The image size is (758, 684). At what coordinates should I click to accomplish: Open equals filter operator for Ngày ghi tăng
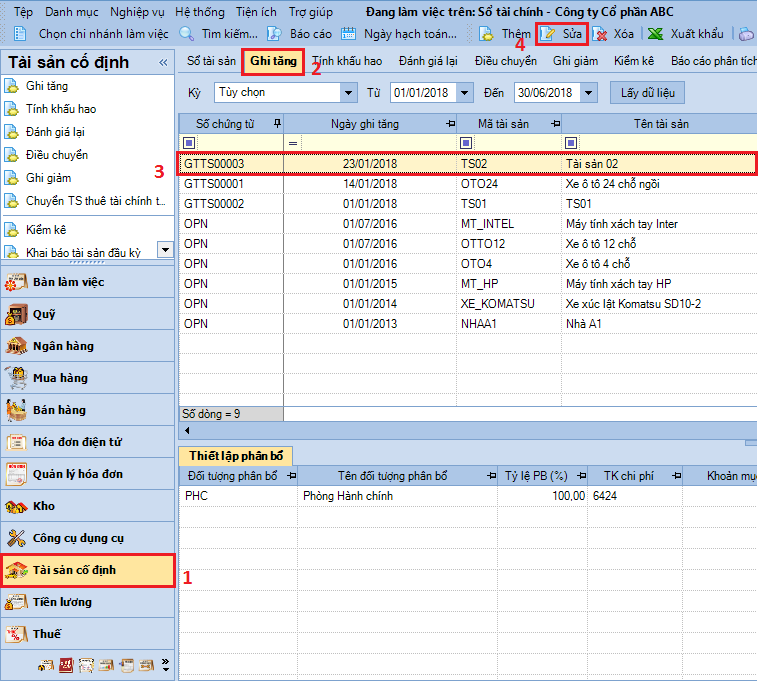(293, 143)
